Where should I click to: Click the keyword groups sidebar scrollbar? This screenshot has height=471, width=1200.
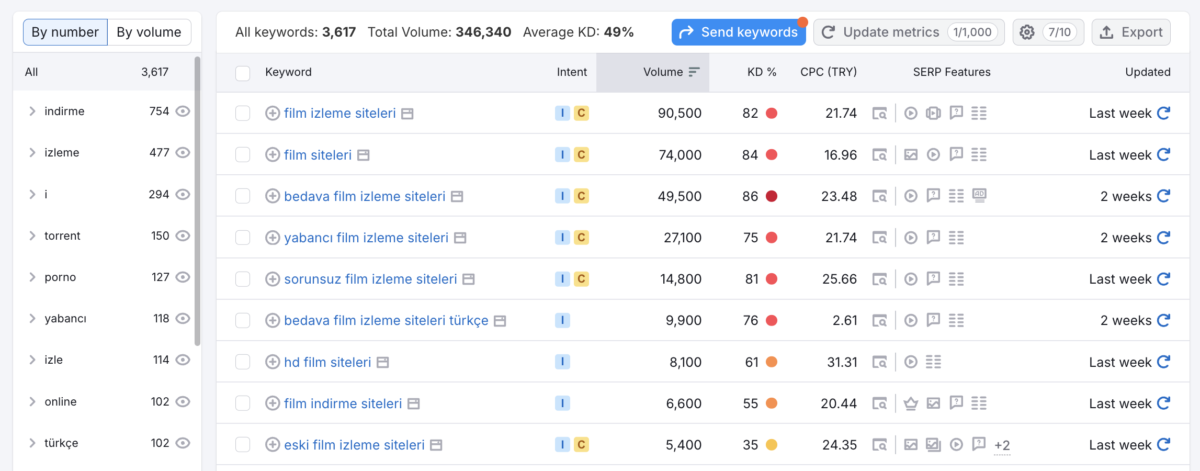pos(197,200)
